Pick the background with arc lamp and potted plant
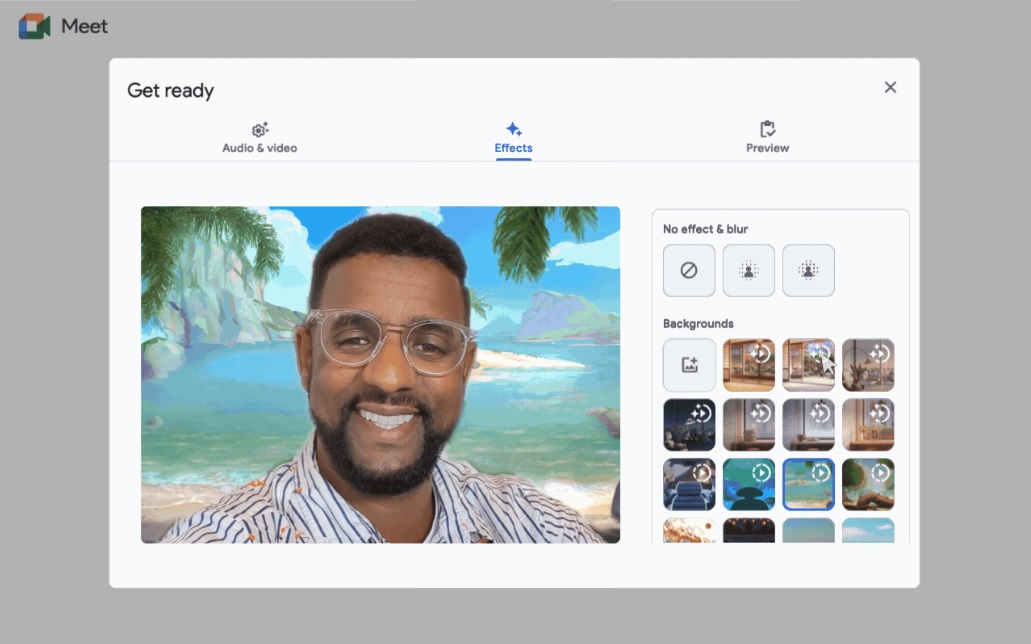The height and width of the screenshot is (644, 1031). pos(868,365)
